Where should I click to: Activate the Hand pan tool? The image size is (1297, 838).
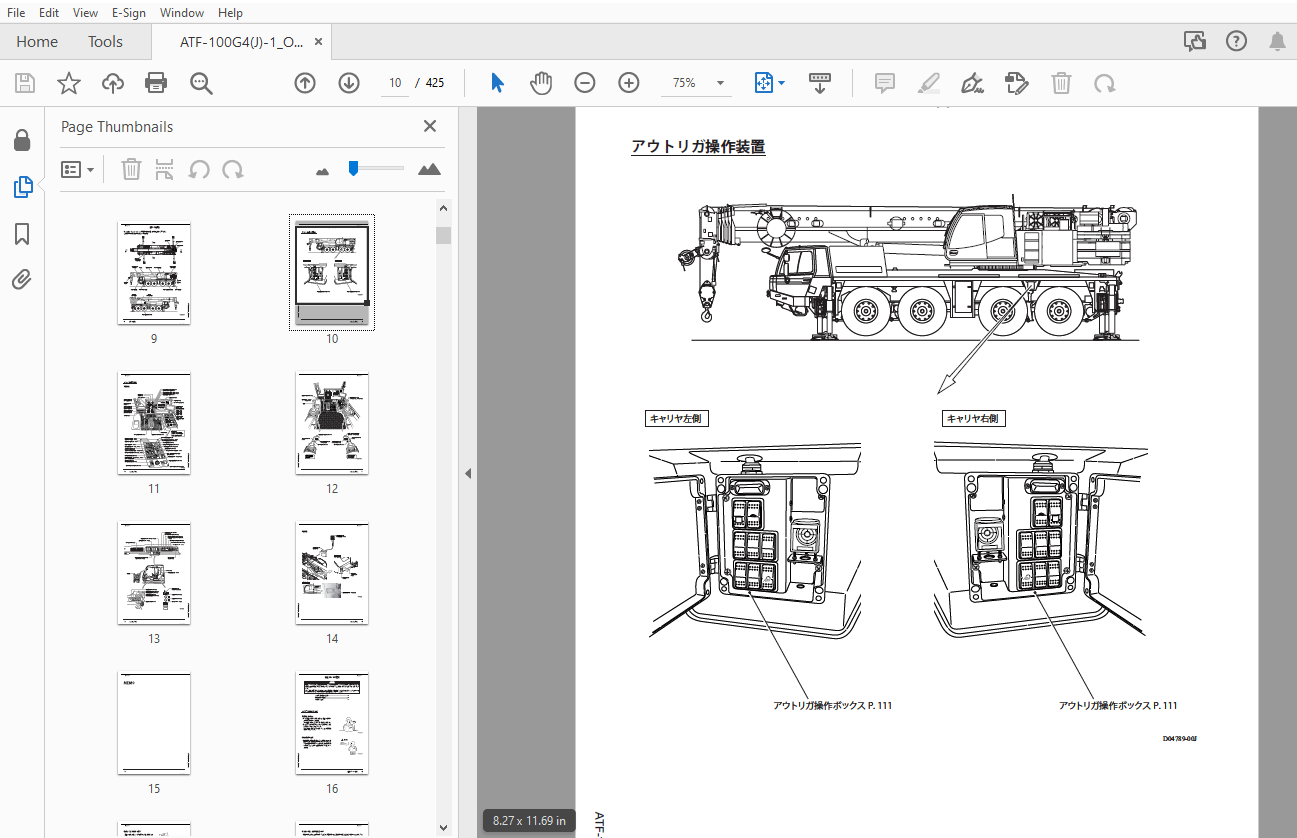[x=541, y=83]
